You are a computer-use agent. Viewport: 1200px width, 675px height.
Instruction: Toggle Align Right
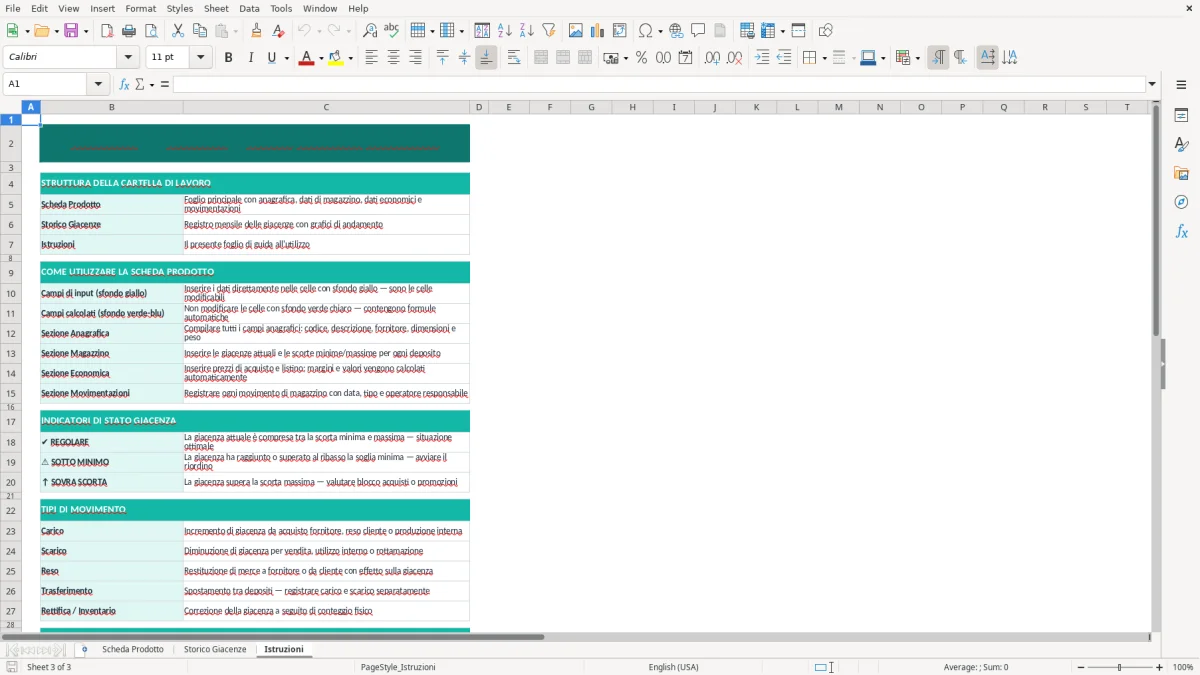click(x=415, y=58)
